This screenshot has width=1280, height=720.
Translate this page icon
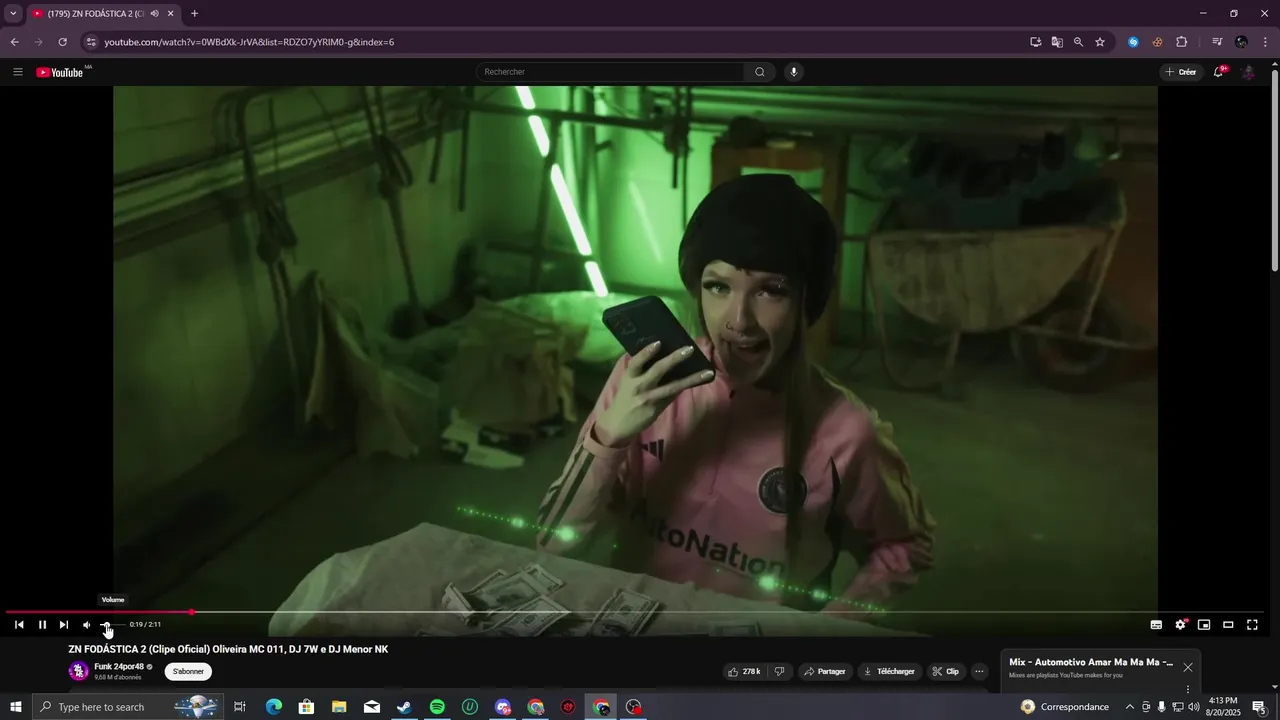1057,42
